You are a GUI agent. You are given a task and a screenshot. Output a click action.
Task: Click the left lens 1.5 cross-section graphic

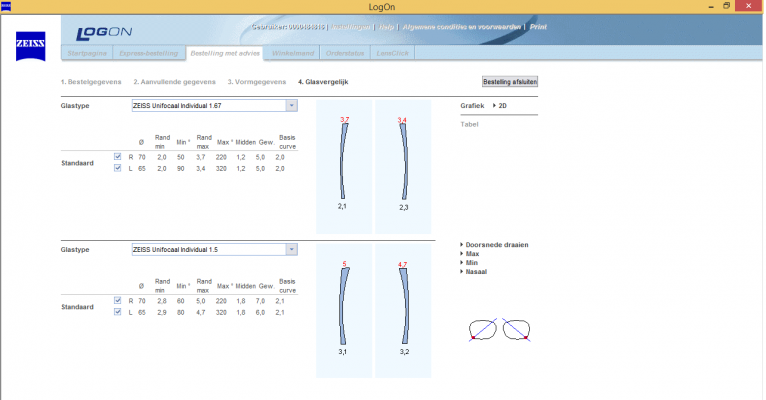tap(404, 306)
